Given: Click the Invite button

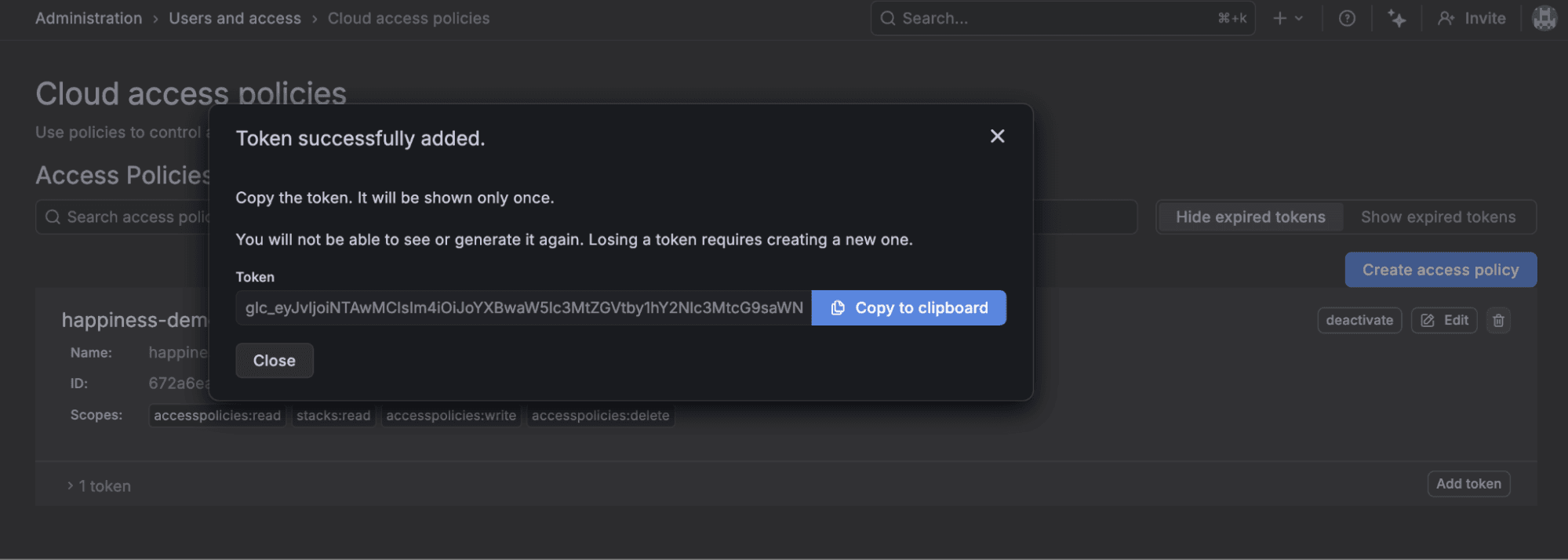Looking at the screenshot, I should coord(1472,18).
